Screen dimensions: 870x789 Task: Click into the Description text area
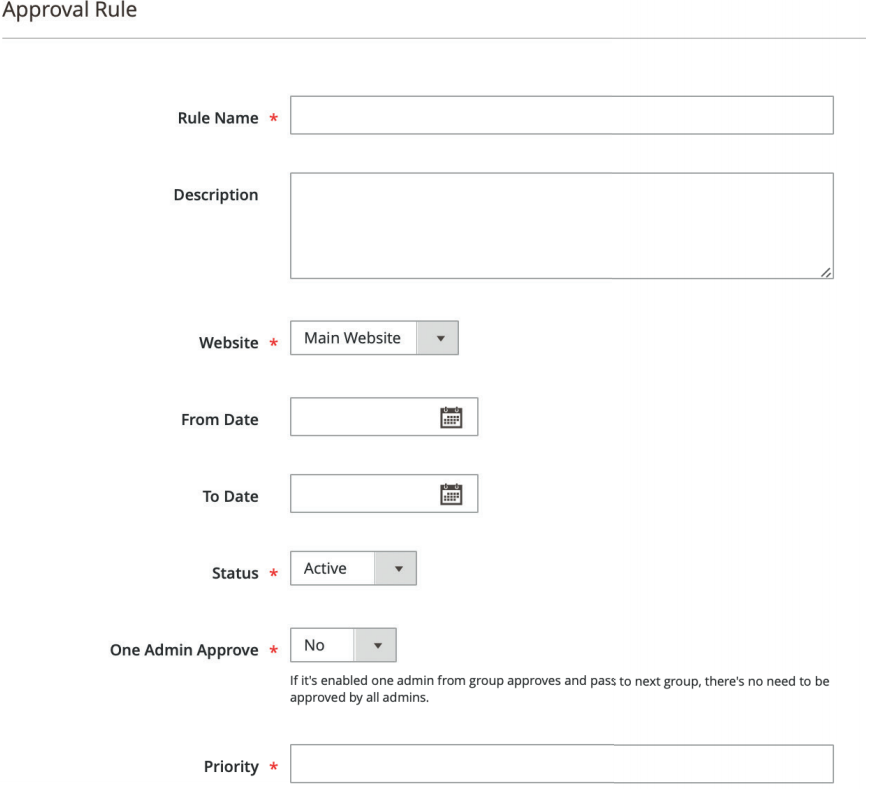[562, 225]
